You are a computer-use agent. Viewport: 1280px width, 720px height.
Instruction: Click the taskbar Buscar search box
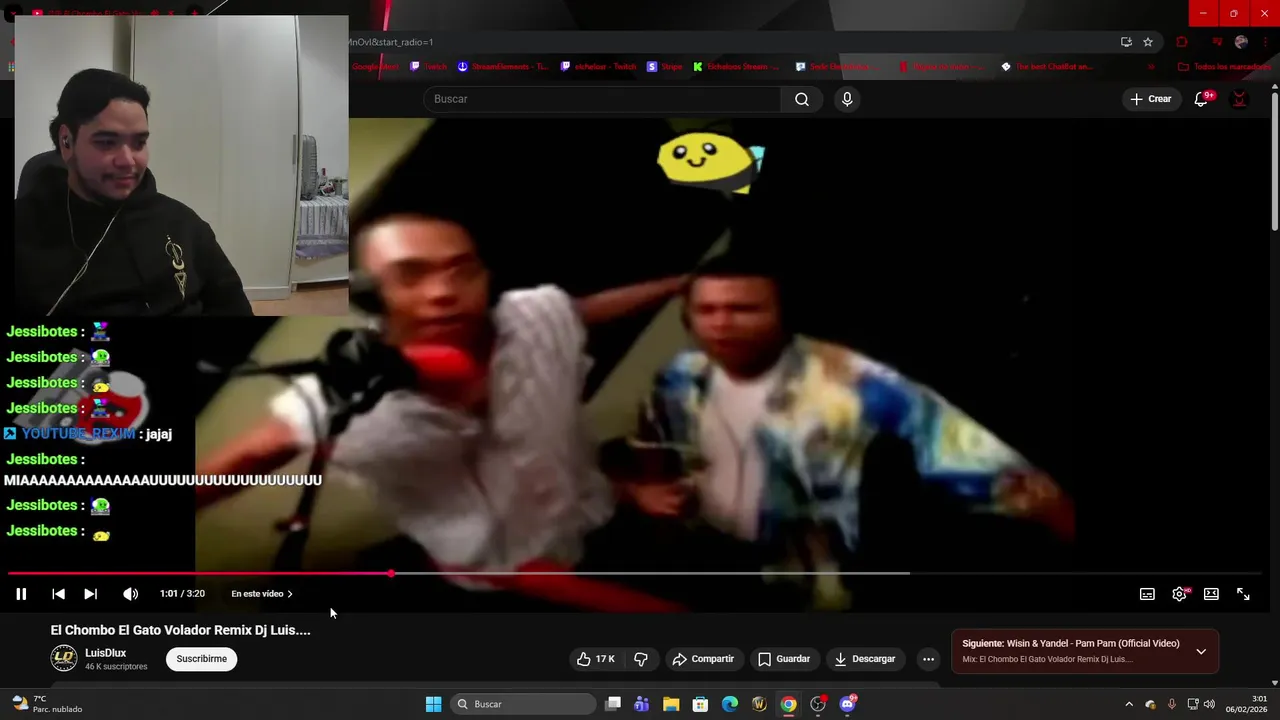tap(524, 704)
